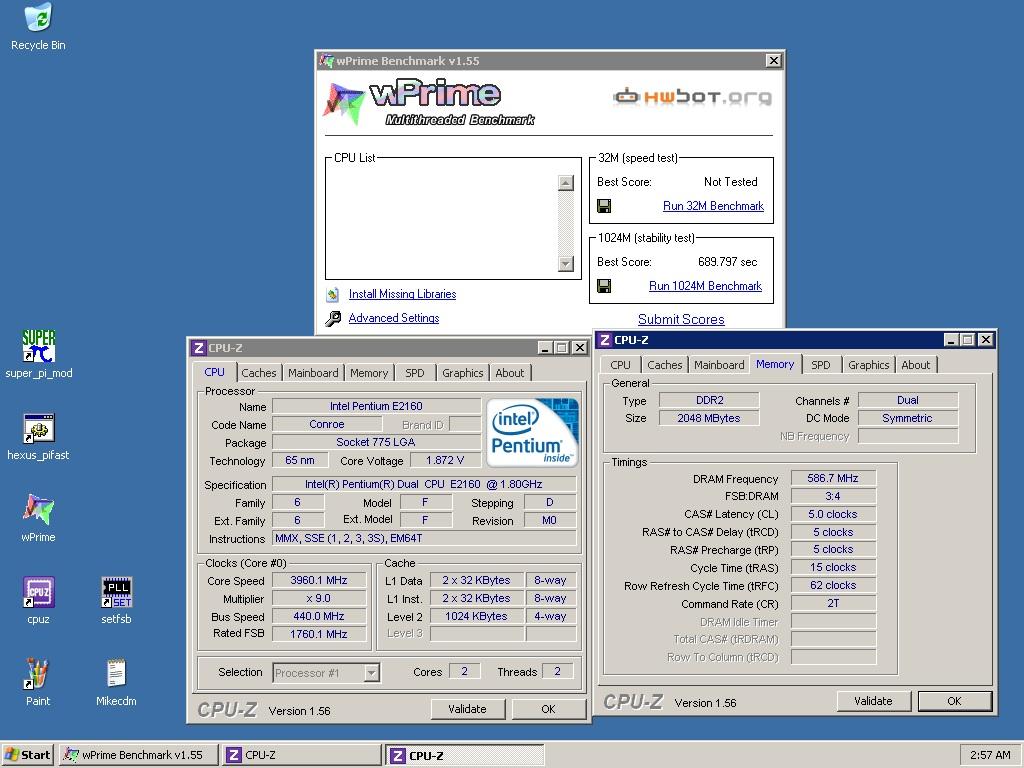1024x768 pixels.
Task: Click the HWBOT.org logo
Action: click(692, 97)
